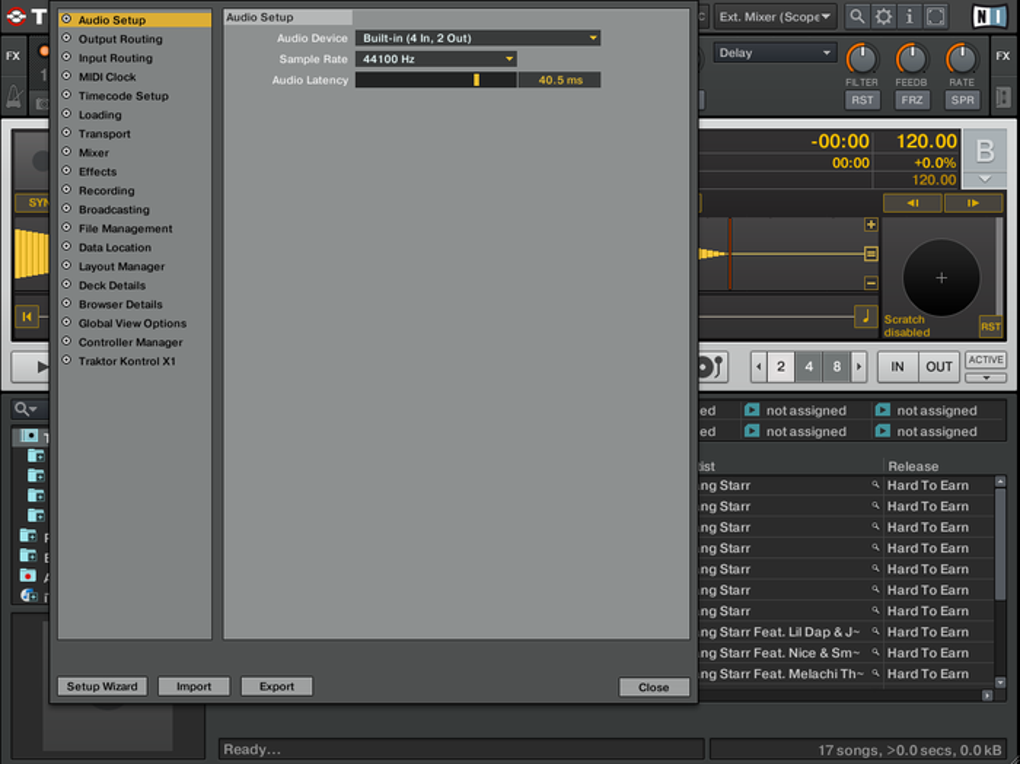Click the loop IN button
This screenshot has width=1020, height=764.
pyautogui.click(x=897, y=367)
